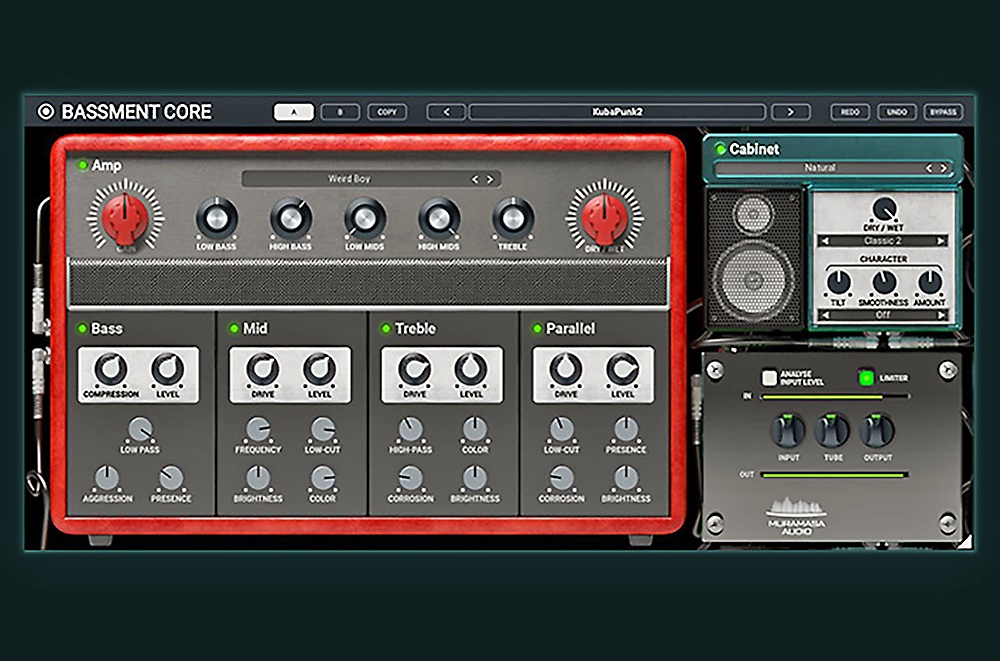The height and width of the screenshot is (661, 1000).
Task: Switch to preset slot B
Action: point(340,111)
